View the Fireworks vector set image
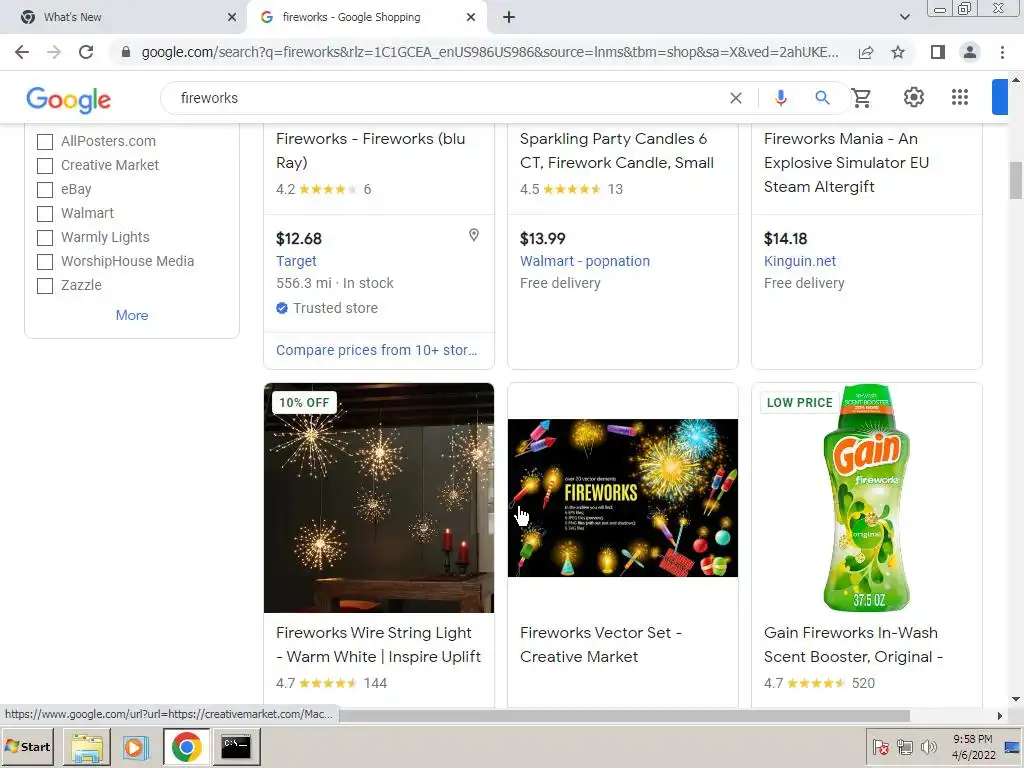Image resolution: width=1024 pixels, height=768 pixels. coord(623,498)
